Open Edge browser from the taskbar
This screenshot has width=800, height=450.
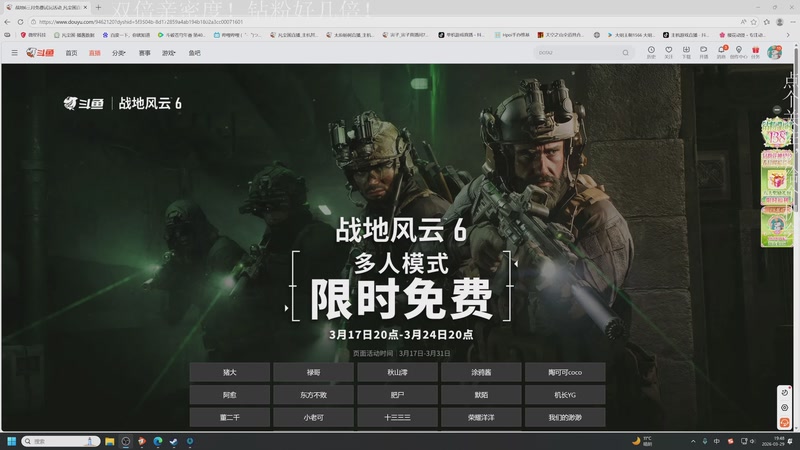pos(158,441)
